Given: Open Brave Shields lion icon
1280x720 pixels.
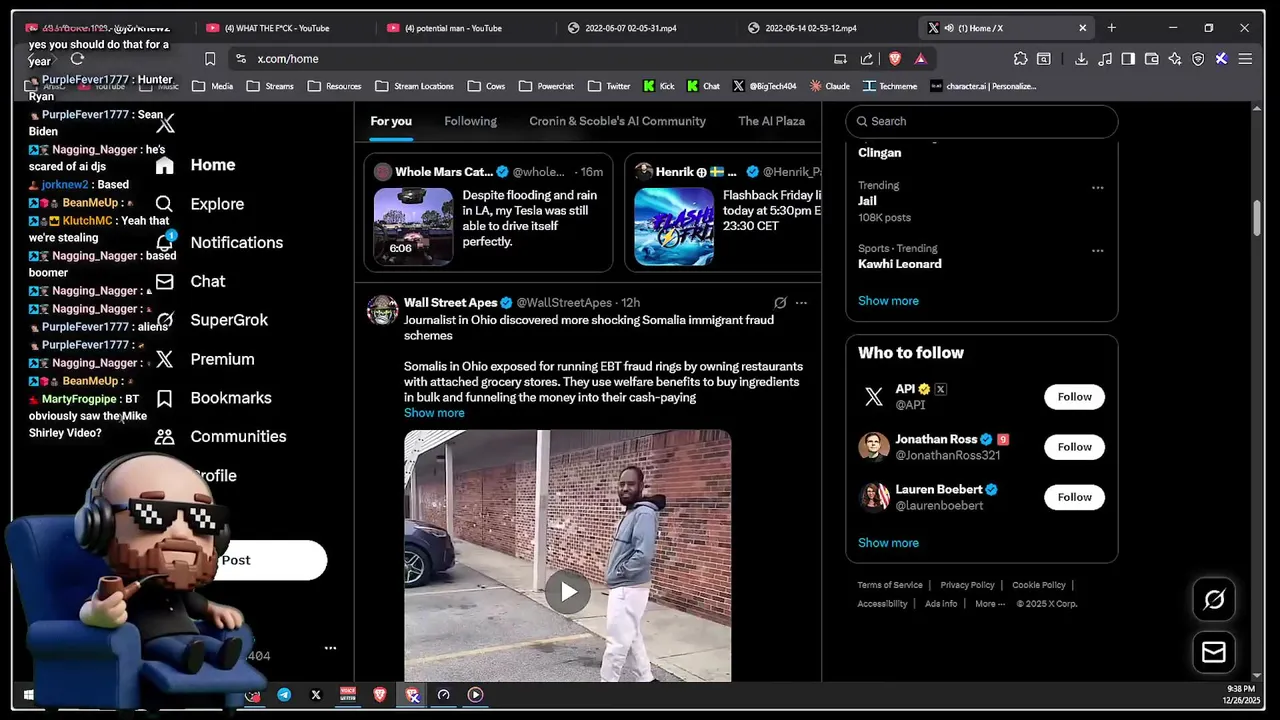Looking at the screenshot, I should coord(895,59).
